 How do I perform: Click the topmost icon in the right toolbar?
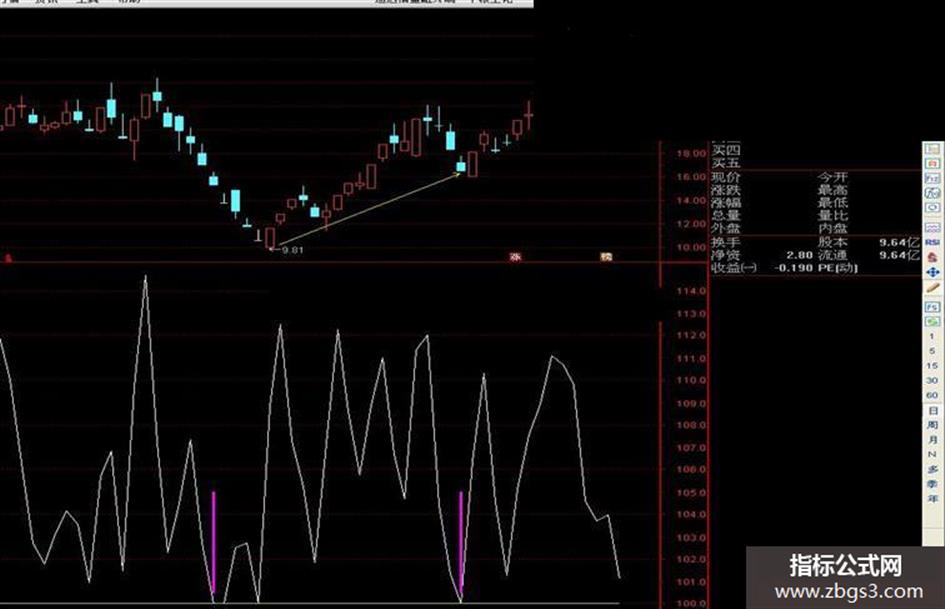click(932, 149)
